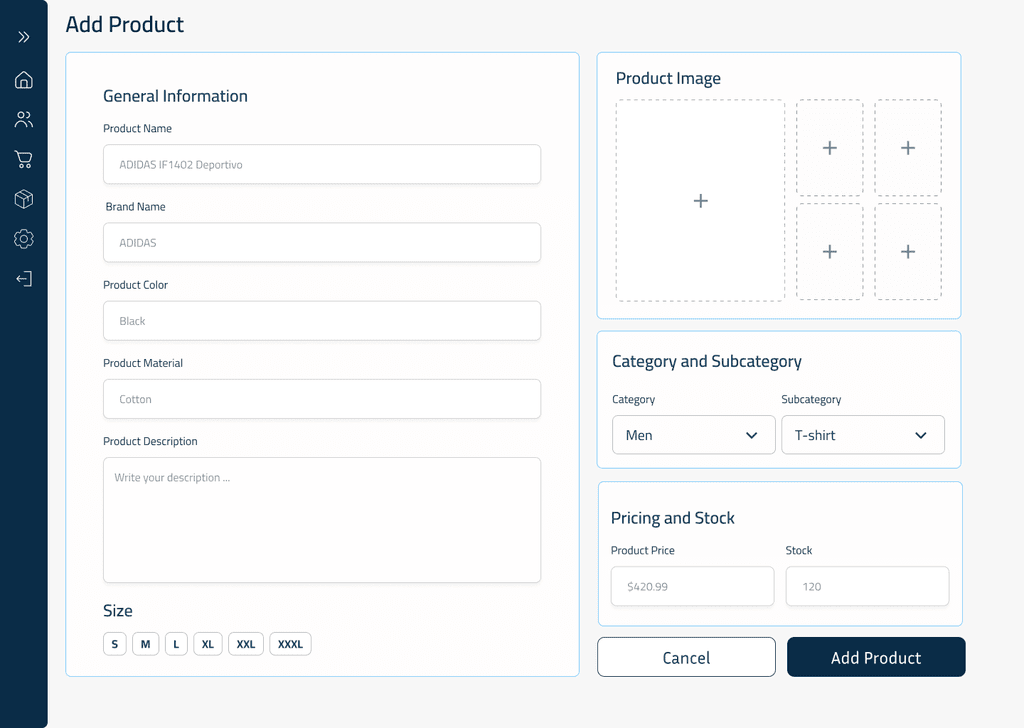1024x728 pixels.
Task: Expand the sidebar with double chevron icon
Action: [x=24, y=37]
